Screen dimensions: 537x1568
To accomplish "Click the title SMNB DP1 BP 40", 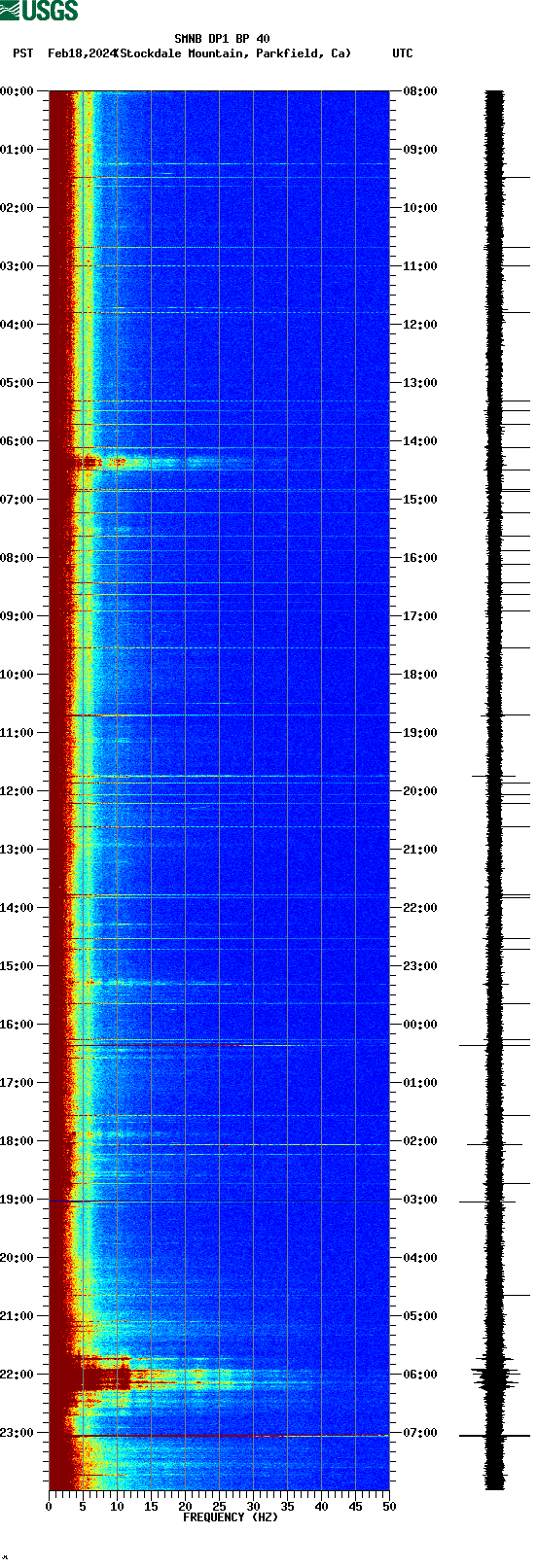I will pyautogui.click(x=222, y=39).
